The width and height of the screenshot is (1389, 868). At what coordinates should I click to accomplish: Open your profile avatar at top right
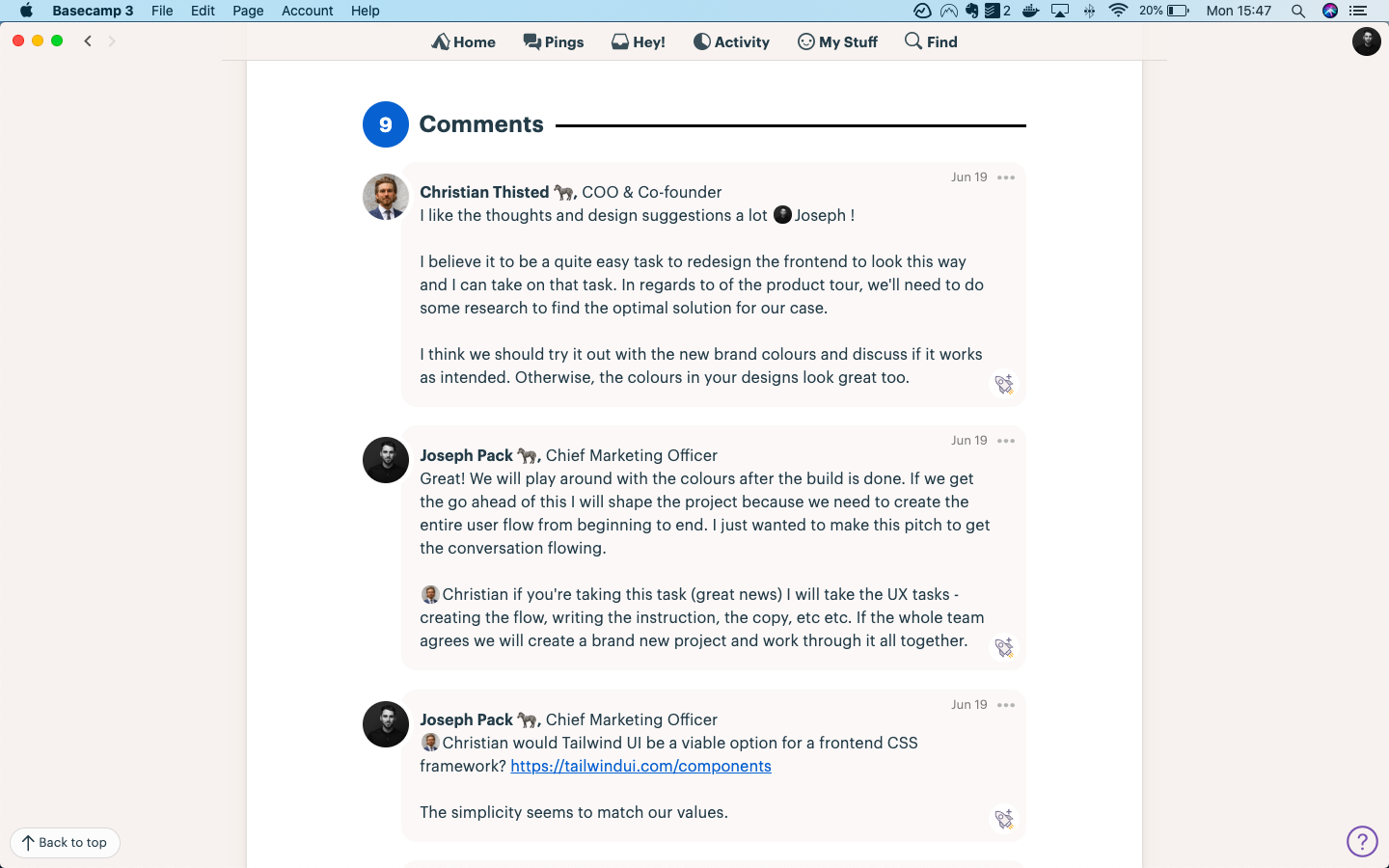(1366, 41)
